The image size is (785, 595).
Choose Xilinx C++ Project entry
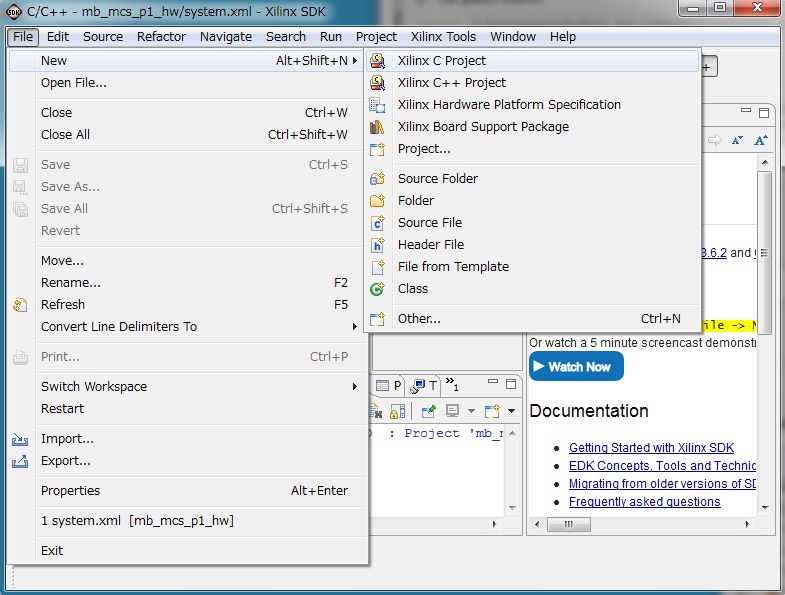(x=532, y=83)
